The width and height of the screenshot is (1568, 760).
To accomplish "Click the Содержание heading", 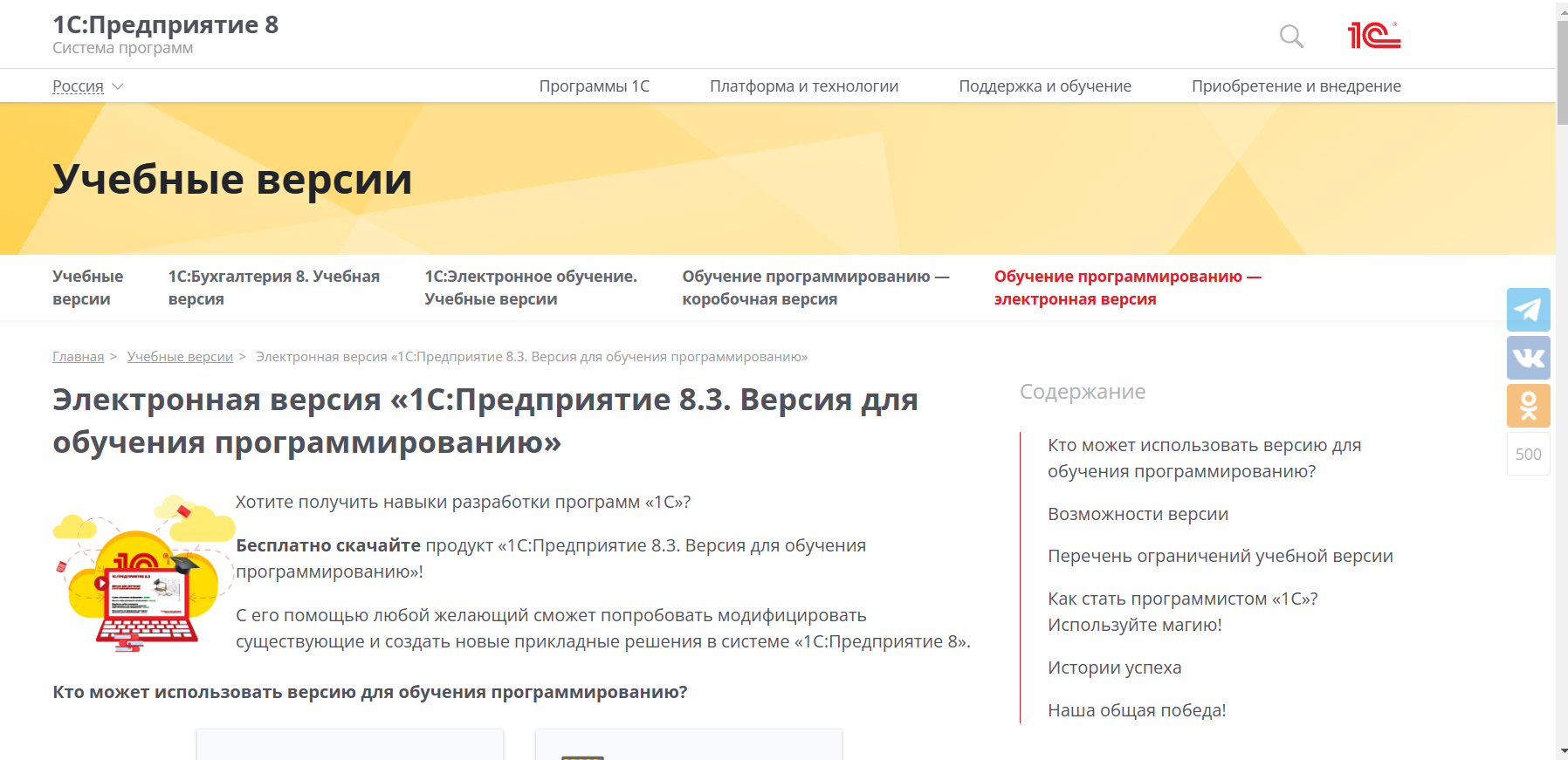I will (x=1083, y=392).
